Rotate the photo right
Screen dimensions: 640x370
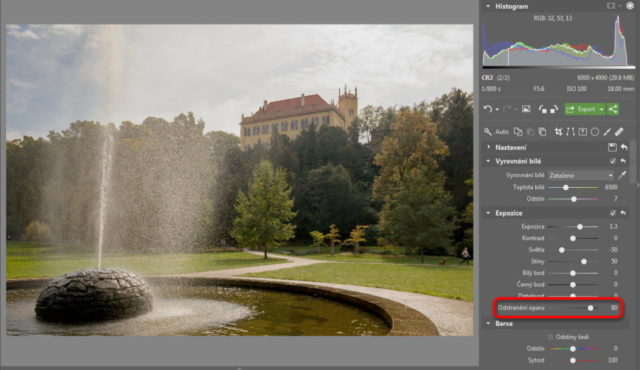[x=554, y=109]
